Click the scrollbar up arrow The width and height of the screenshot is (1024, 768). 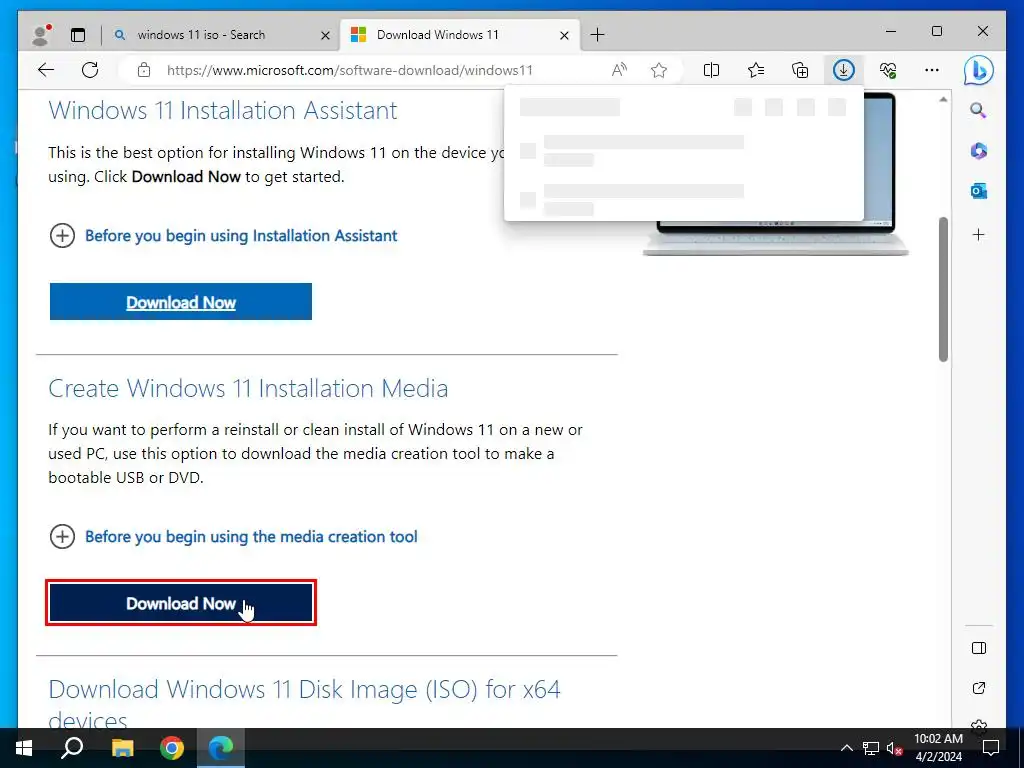pyautogui.click(x=943, y=99)
